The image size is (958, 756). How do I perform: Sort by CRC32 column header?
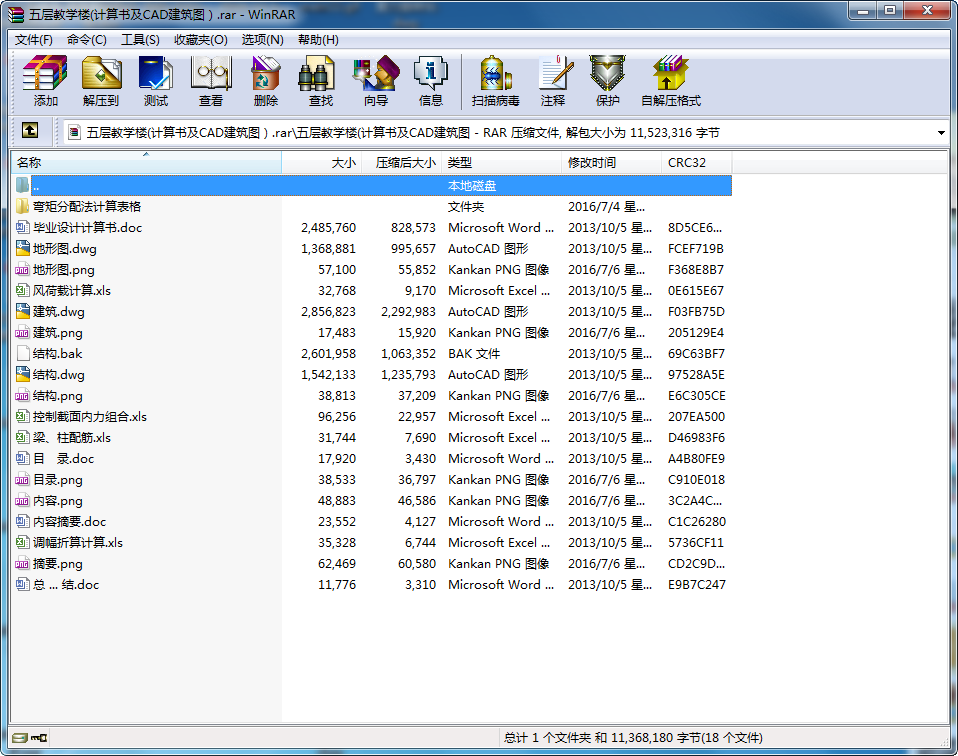697,163
